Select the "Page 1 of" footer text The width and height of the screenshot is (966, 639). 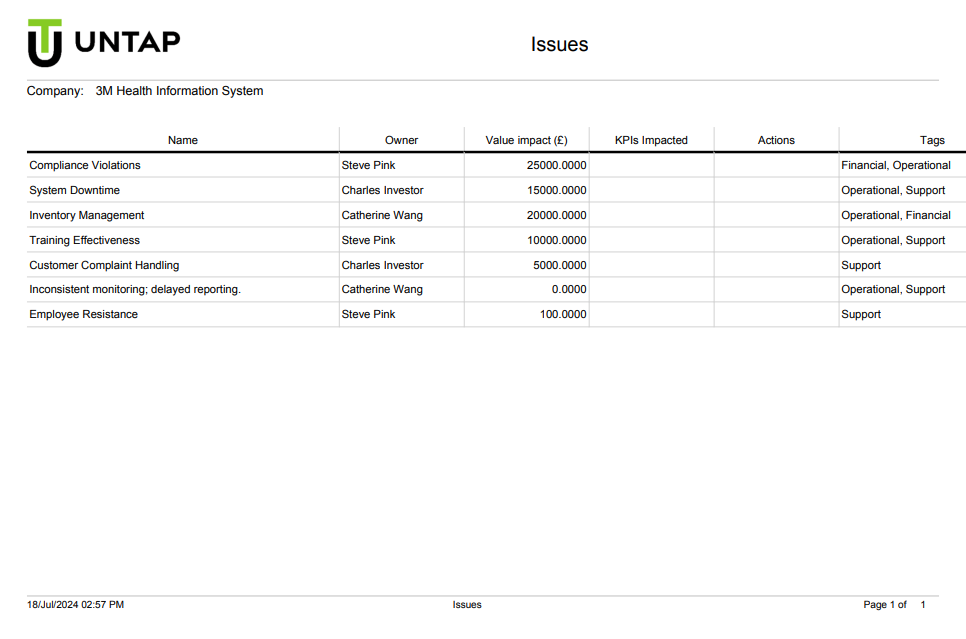885,605
